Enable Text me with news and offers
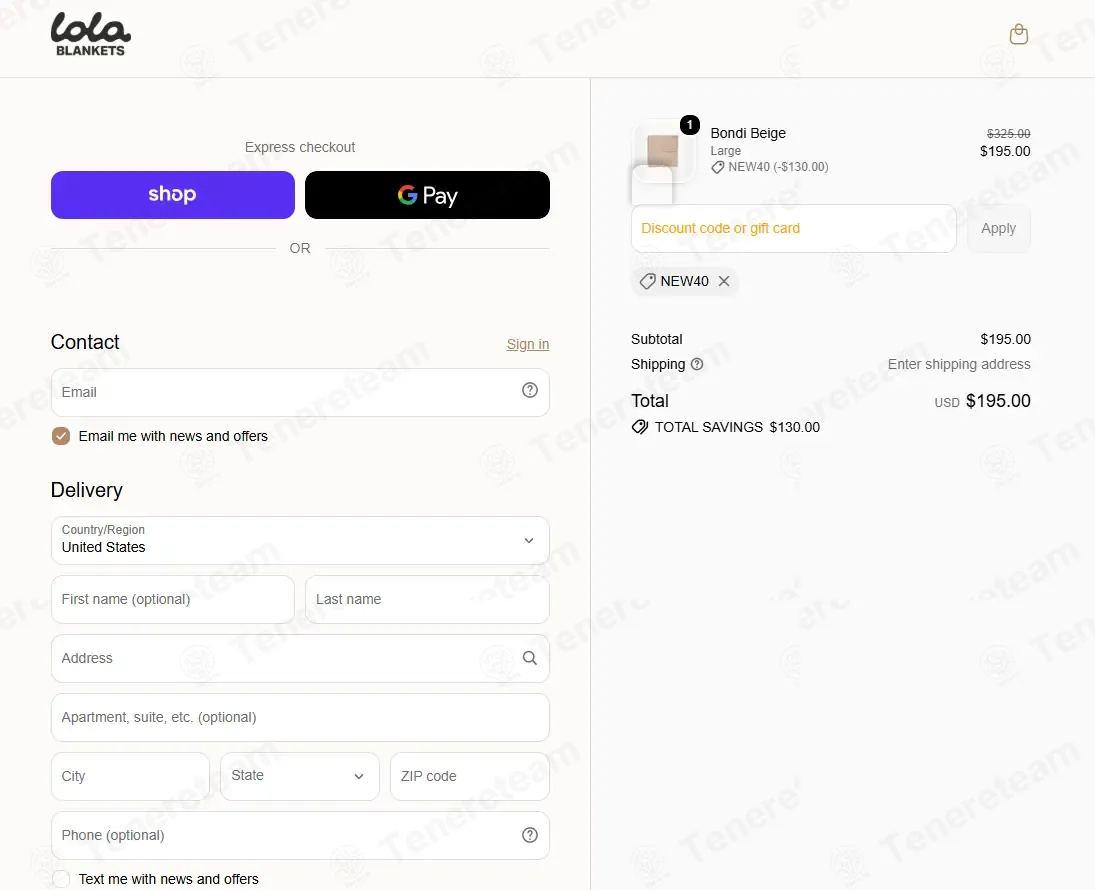Viewport: 1095px width, 890px height. pyautogui.click(x=61, y=879)
